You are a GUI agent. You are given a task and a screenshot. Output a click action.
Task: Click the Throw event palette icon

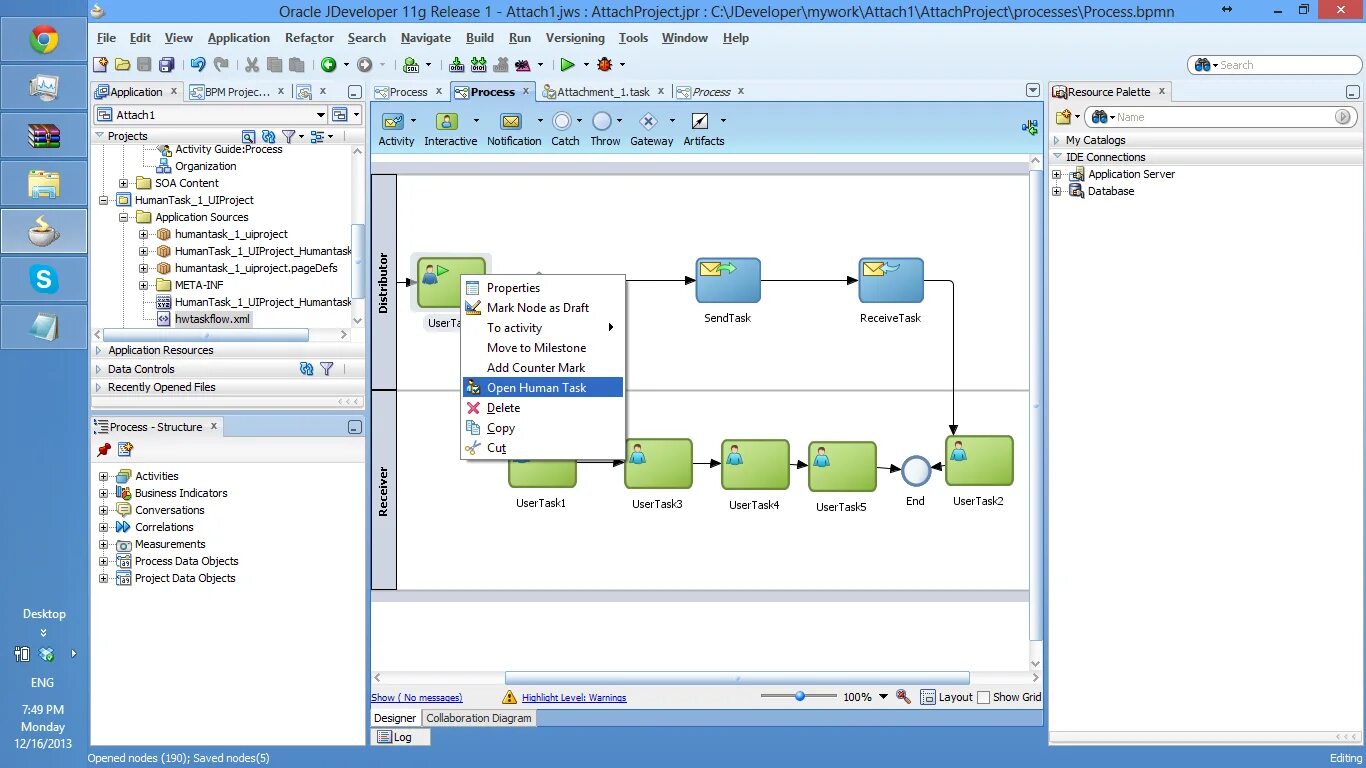(602, 121)
